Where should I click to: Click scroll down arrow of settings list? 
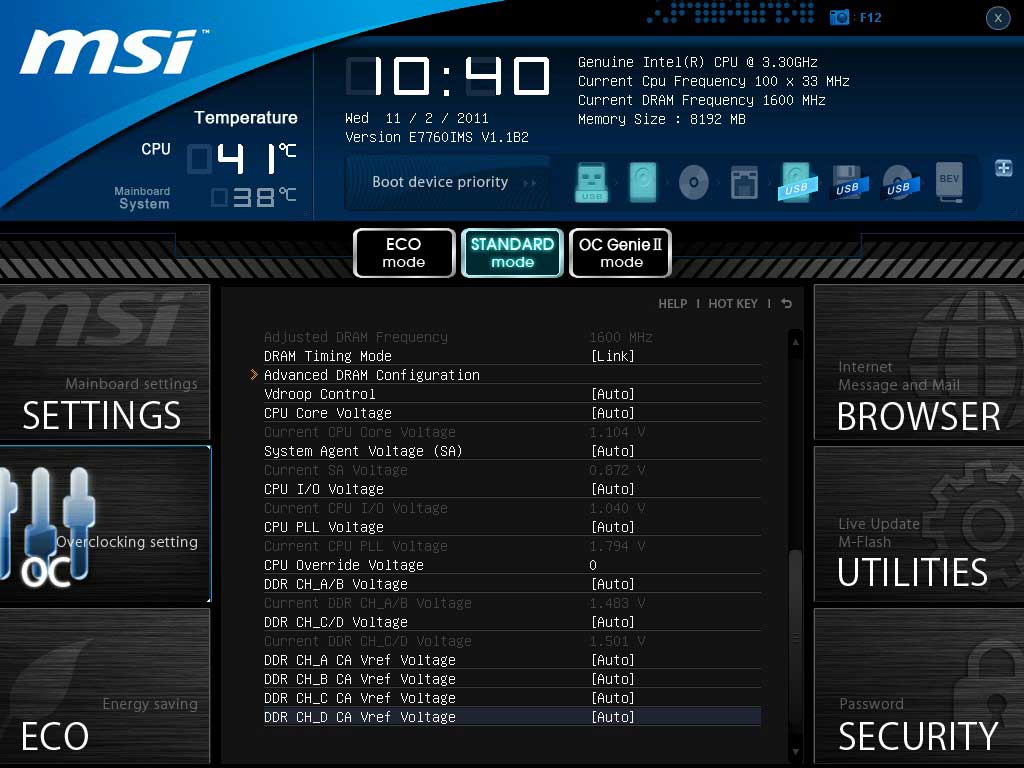pyautogui.click(x=795, y=752)
